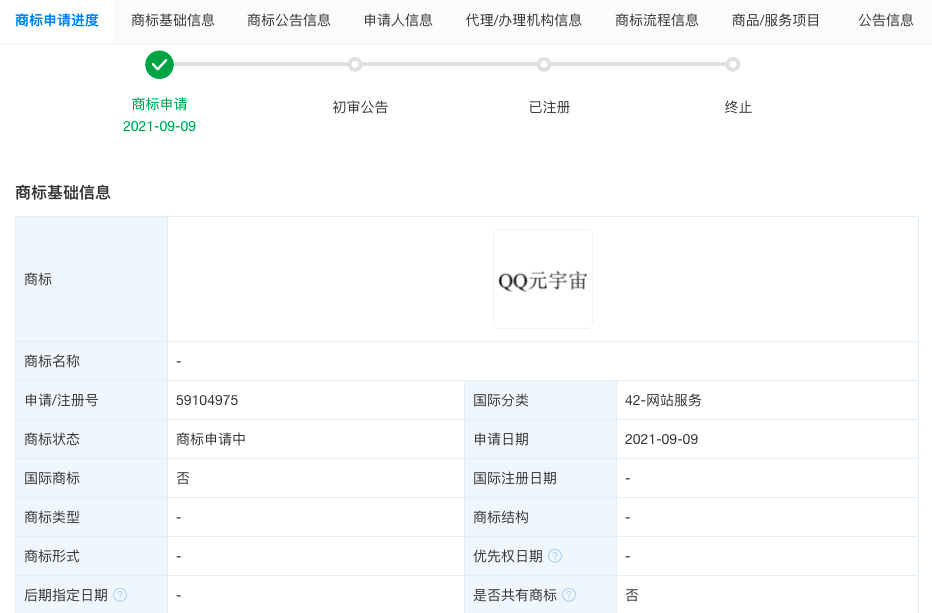Click the 已注册 progress step circle

click(x=544, y=64)
